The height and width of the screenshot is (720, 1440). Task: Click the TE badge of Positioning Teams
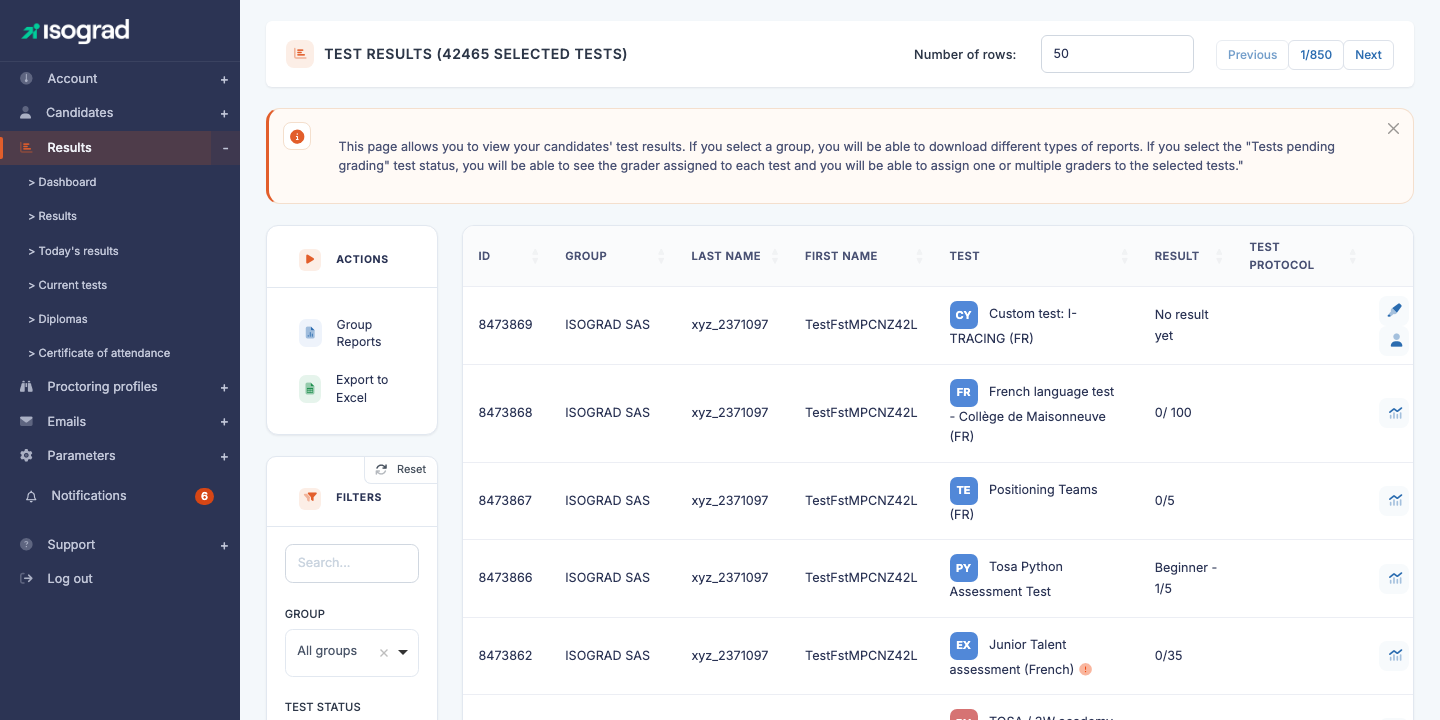pyautogui.click(x=963, y=490)
